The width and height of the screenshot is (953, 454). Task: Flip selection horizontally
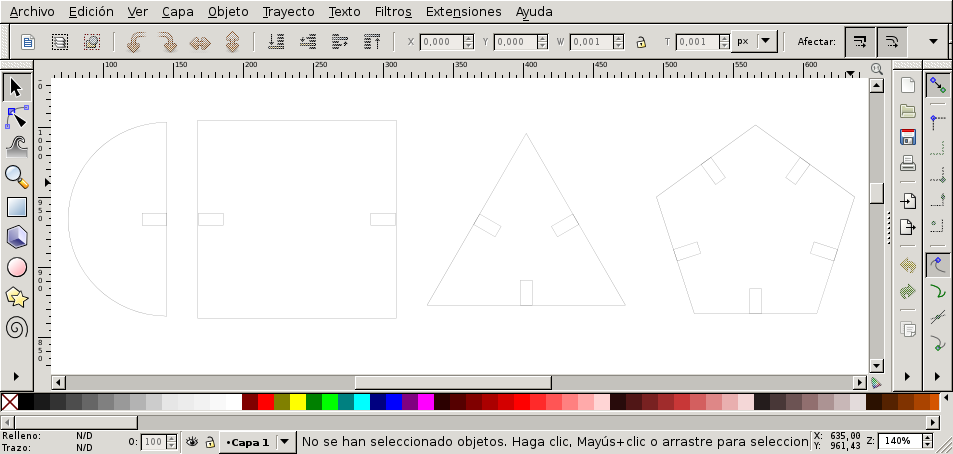(199, 43)
